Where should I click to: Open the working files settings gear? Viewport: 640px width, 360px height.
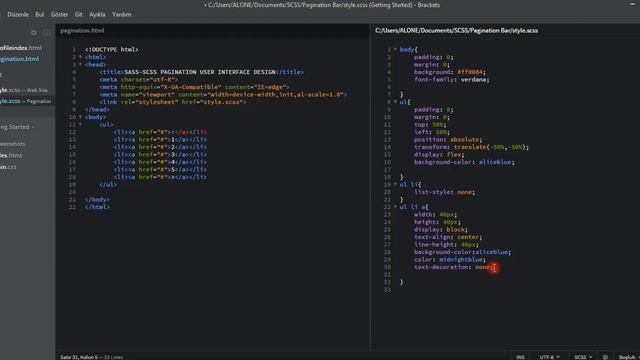33,33
